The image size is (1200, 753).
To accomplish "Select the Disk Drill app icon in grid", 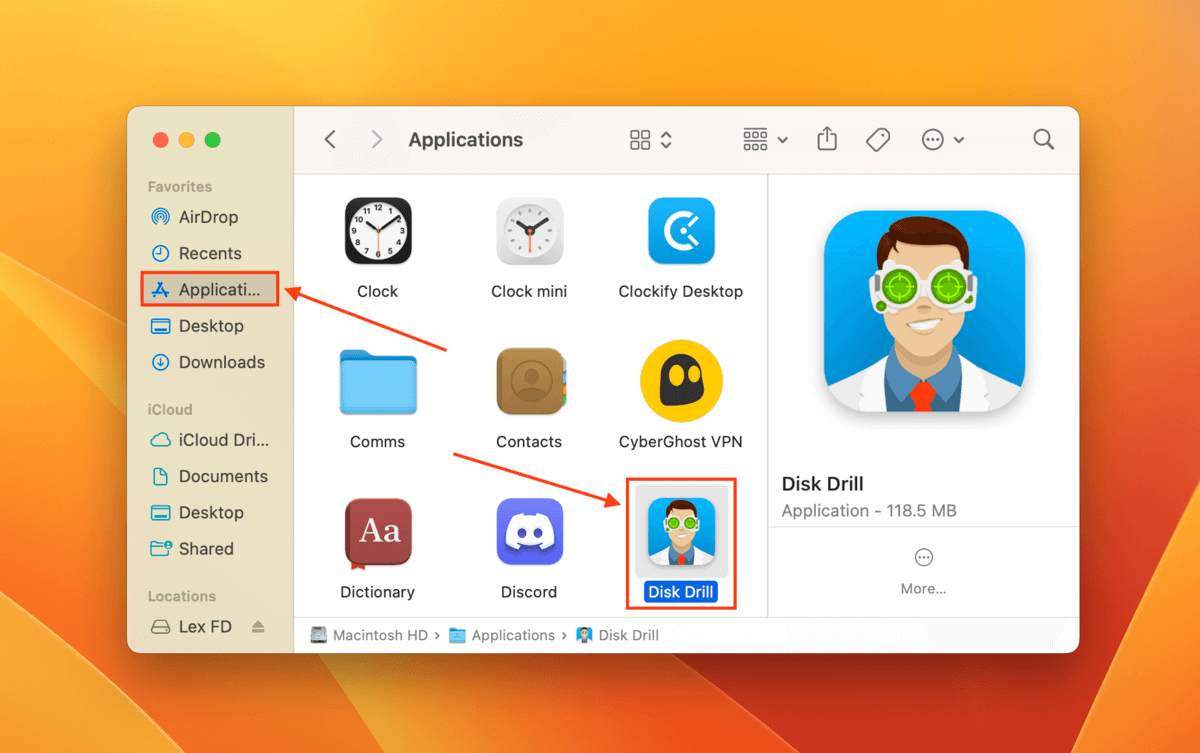I will point(681,532).
